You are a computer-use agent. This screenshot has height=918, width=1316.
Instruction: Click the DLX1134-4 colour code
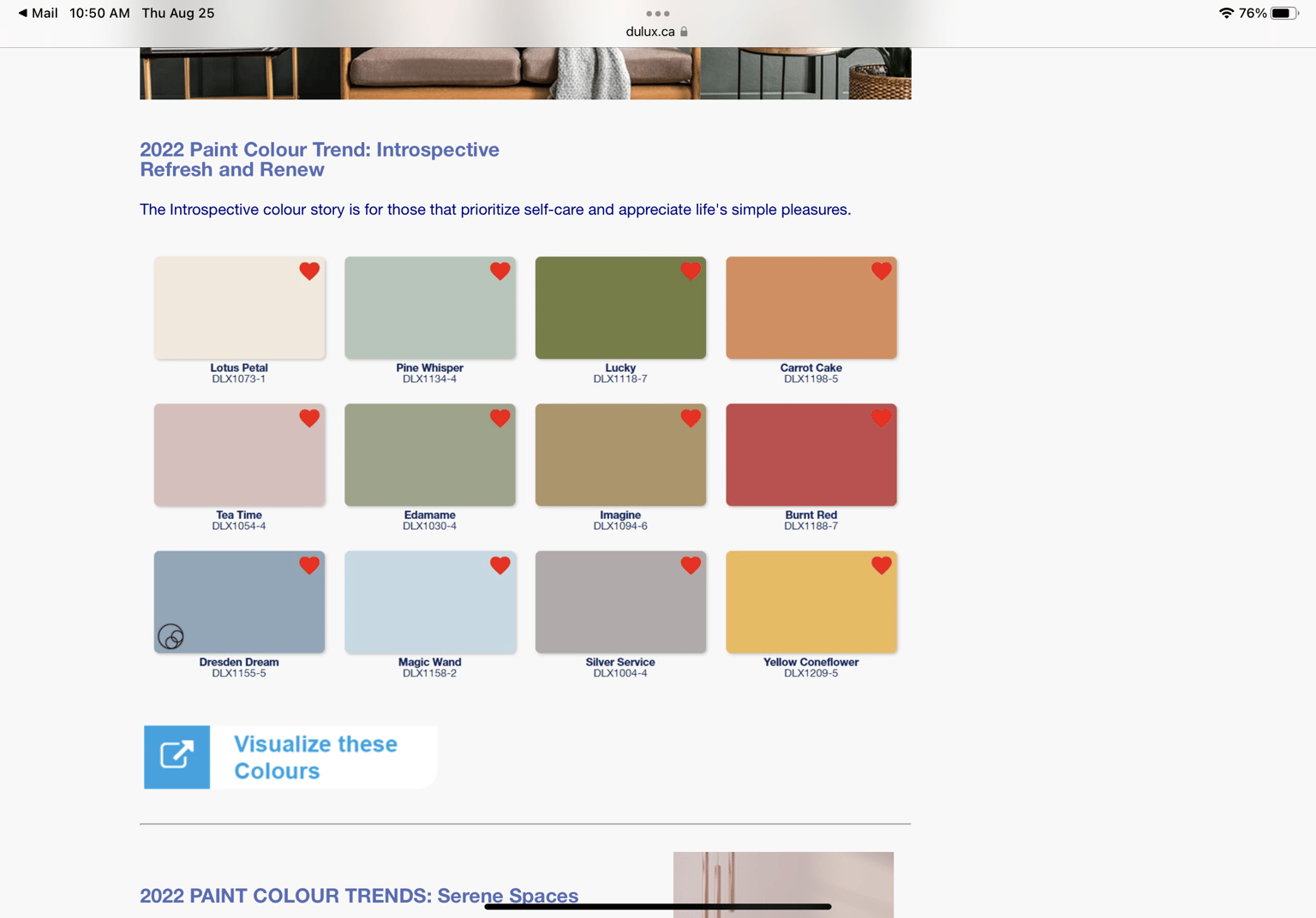pyautogui.click(x=430, y=379)
